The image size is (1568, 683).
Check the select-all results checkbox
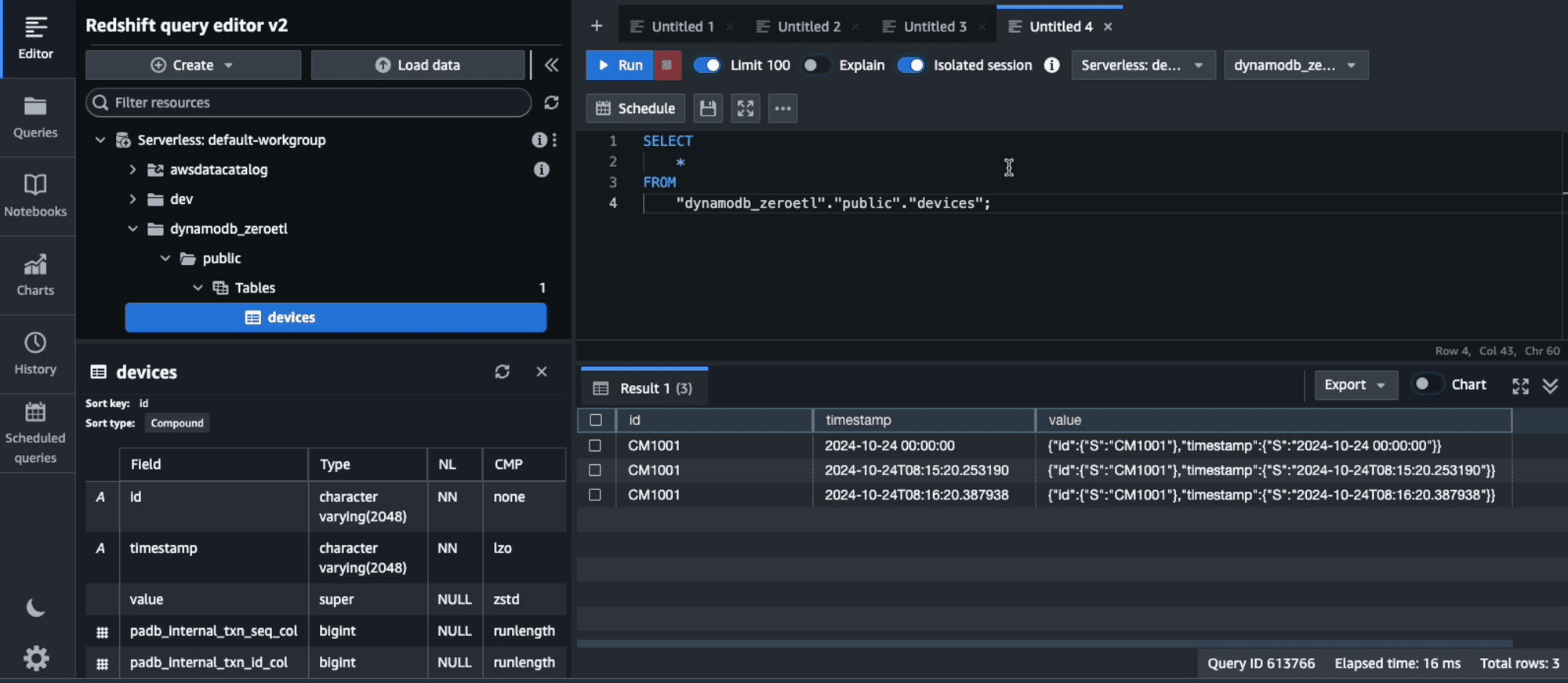click(x=596, y=420)
